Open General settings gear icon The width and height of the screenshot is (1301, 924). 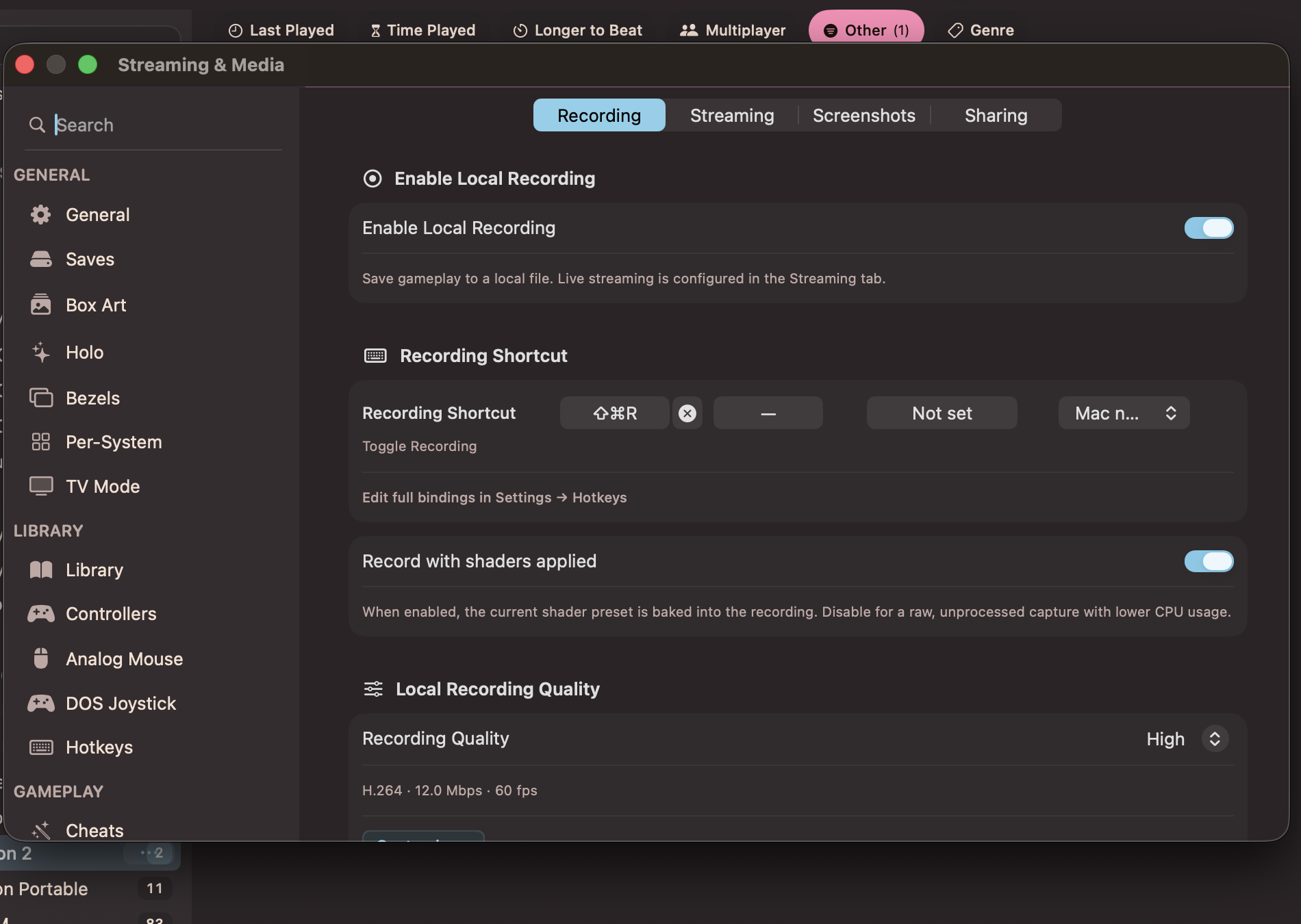[41, 215]
